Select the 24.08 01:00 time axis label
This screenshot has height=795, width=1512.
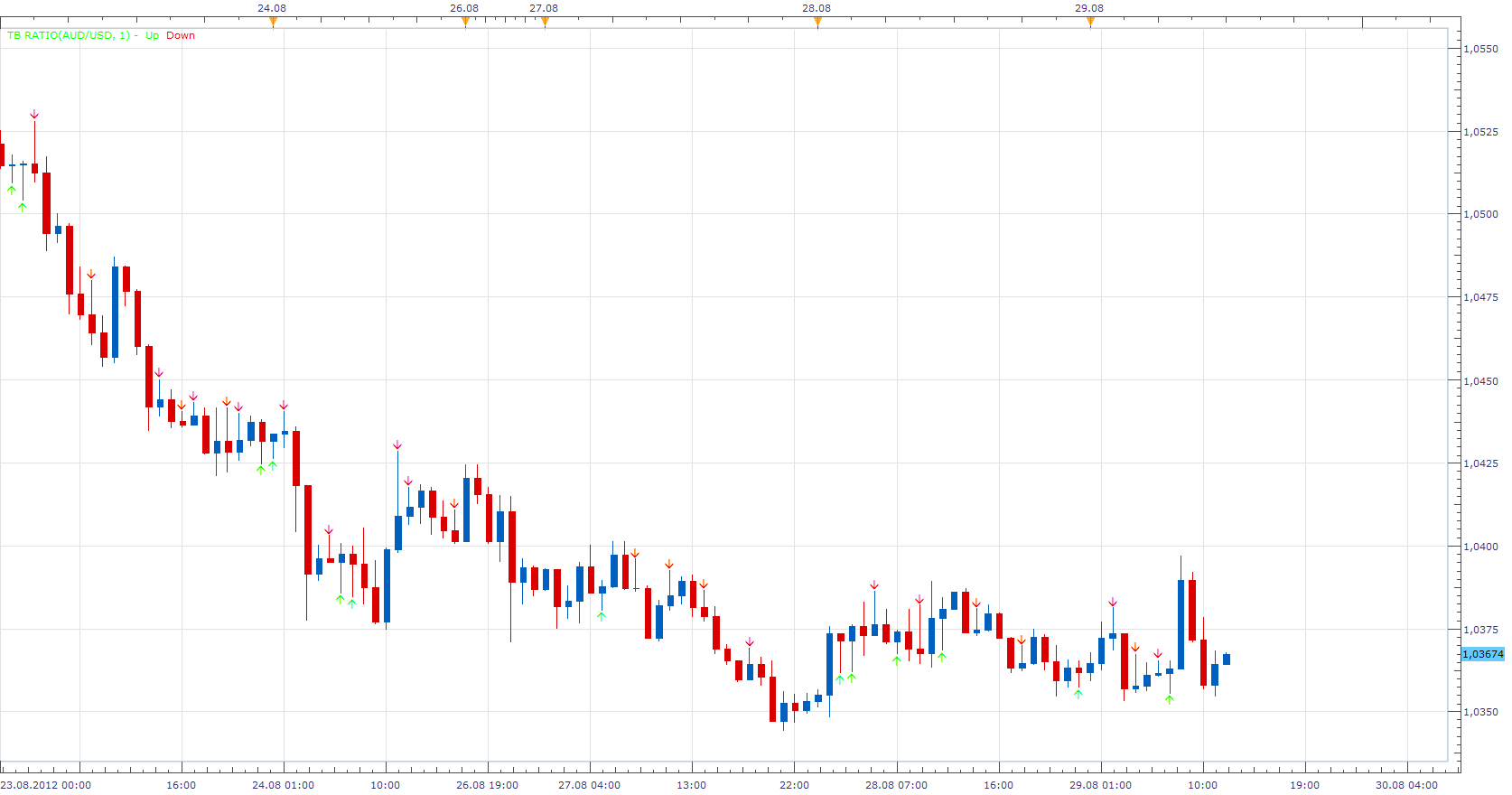pyautogui.click(x=284, y=785)
